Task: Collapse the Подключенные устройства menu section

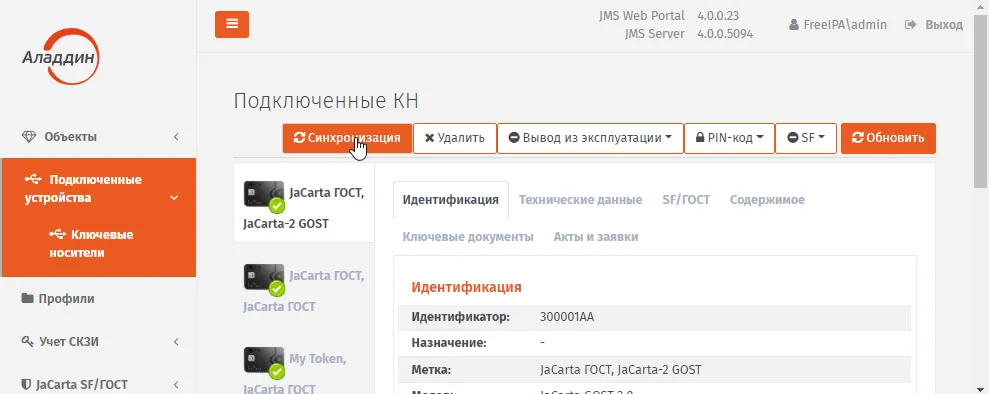Action: coord(174,198)
